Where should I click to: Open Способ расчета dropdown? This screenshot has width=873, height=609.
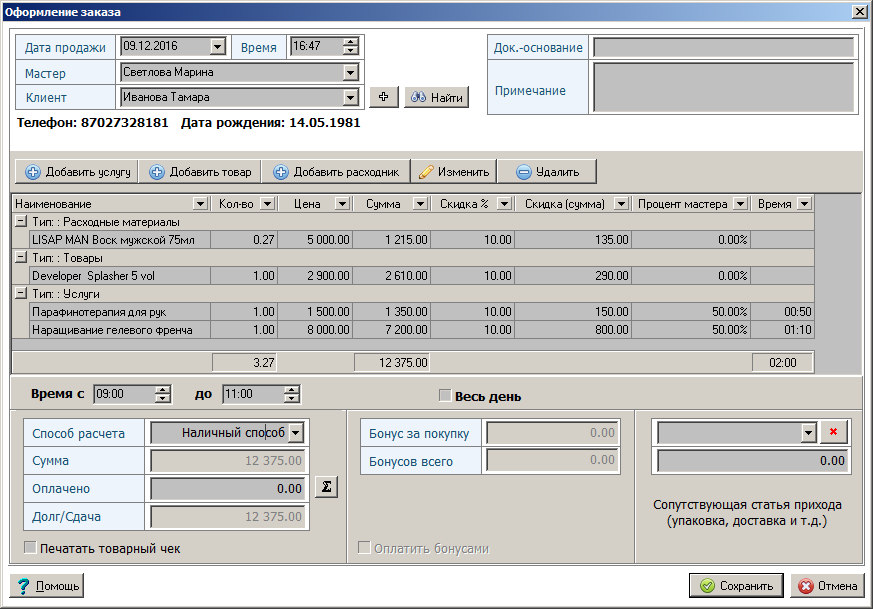tap(297, 433)
